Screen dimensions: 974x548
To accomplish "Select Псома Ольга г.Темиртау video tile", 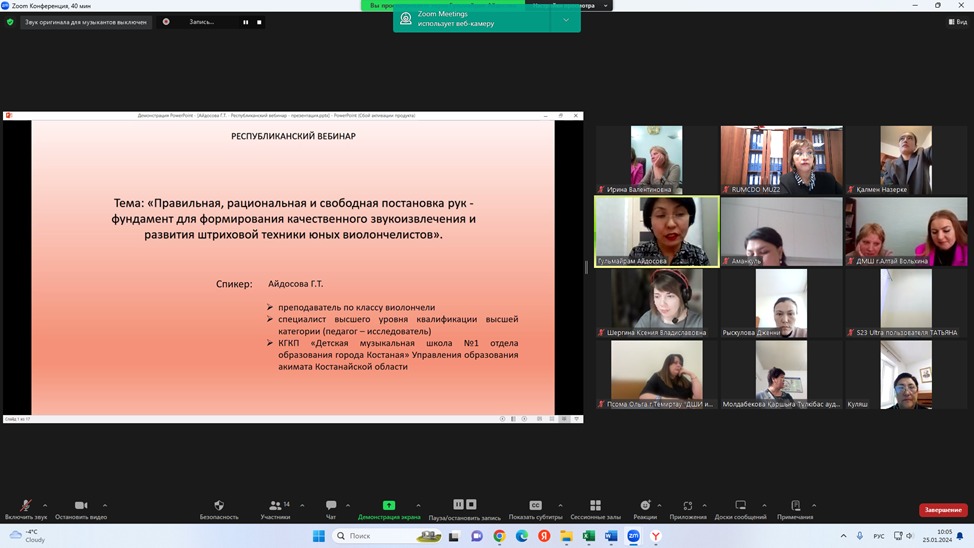I will pos(657,375).
